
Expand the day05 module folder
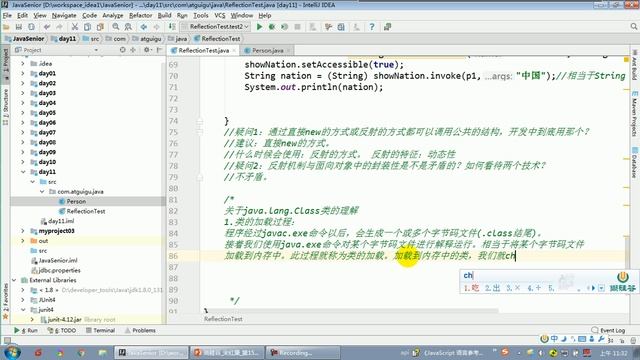point(23,113)
